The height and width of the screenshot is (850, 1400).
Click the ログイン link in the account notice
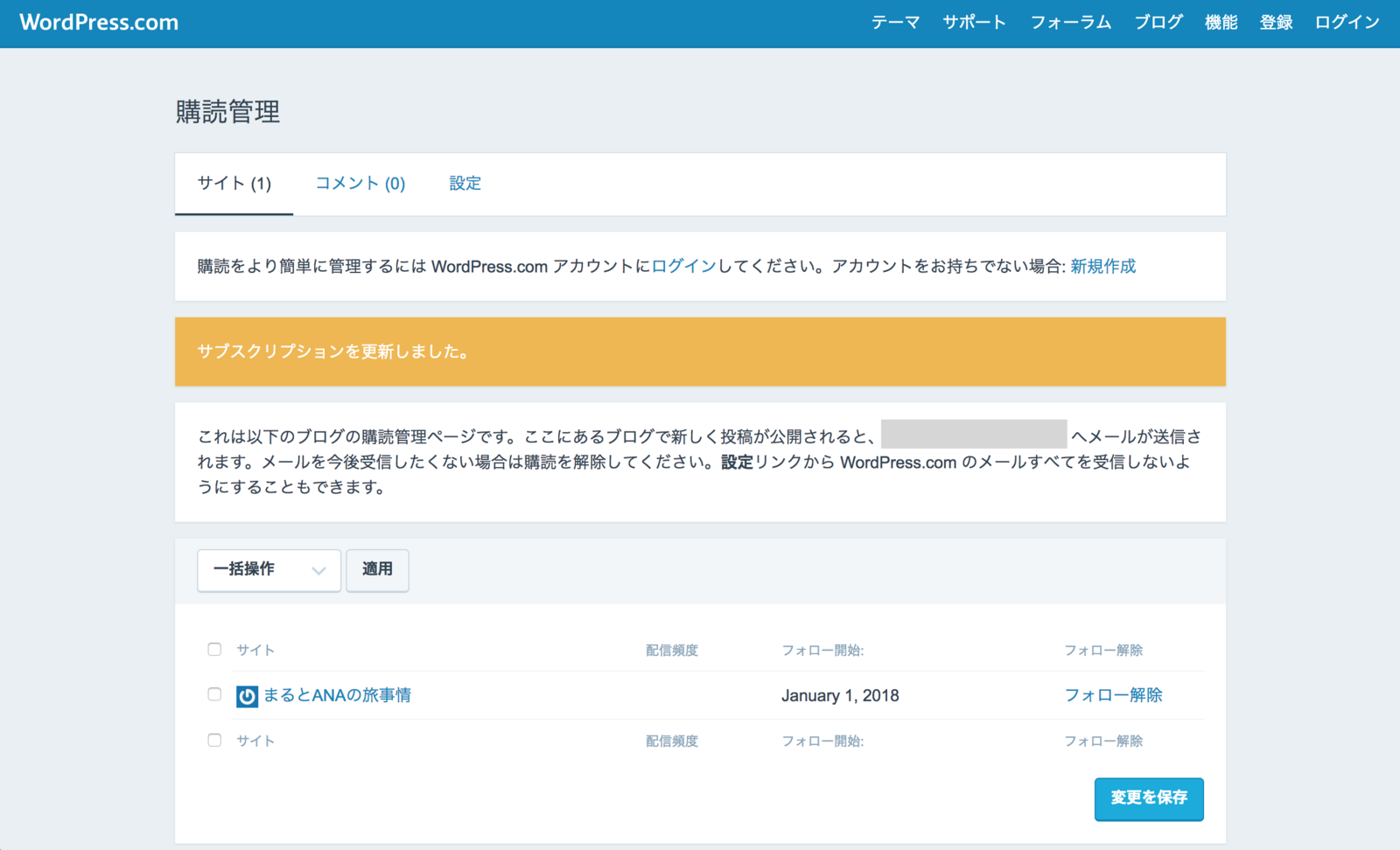pos(684,267)
